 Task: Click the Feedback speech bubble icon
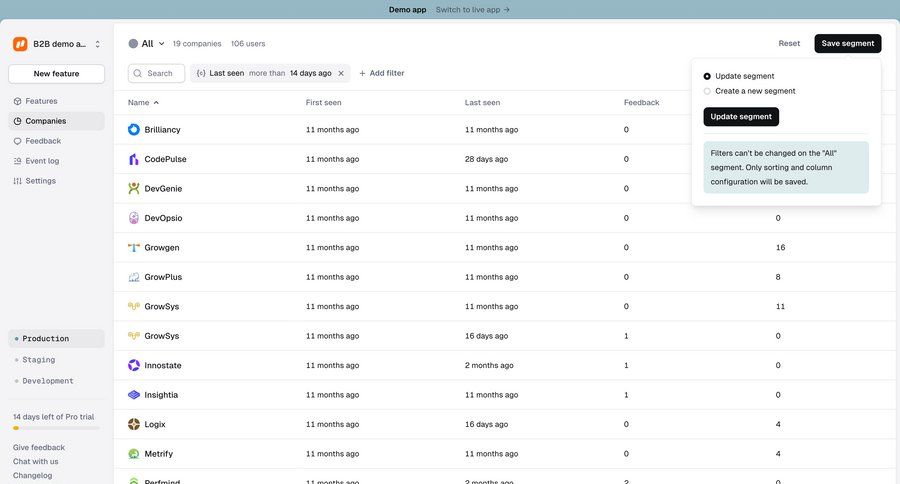coord(17,141)
